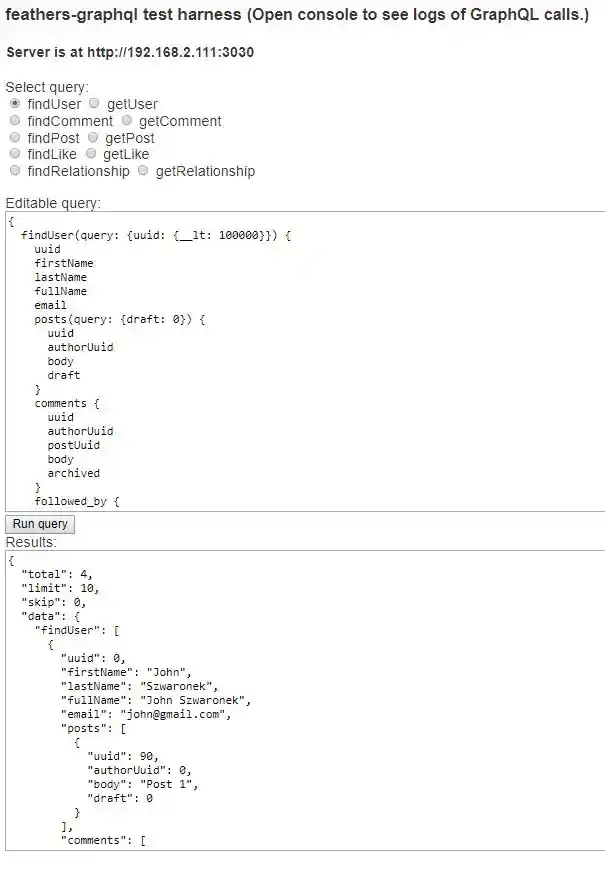Select the findPost radio button
Screen dimensions: 605x870
(15, 138)
